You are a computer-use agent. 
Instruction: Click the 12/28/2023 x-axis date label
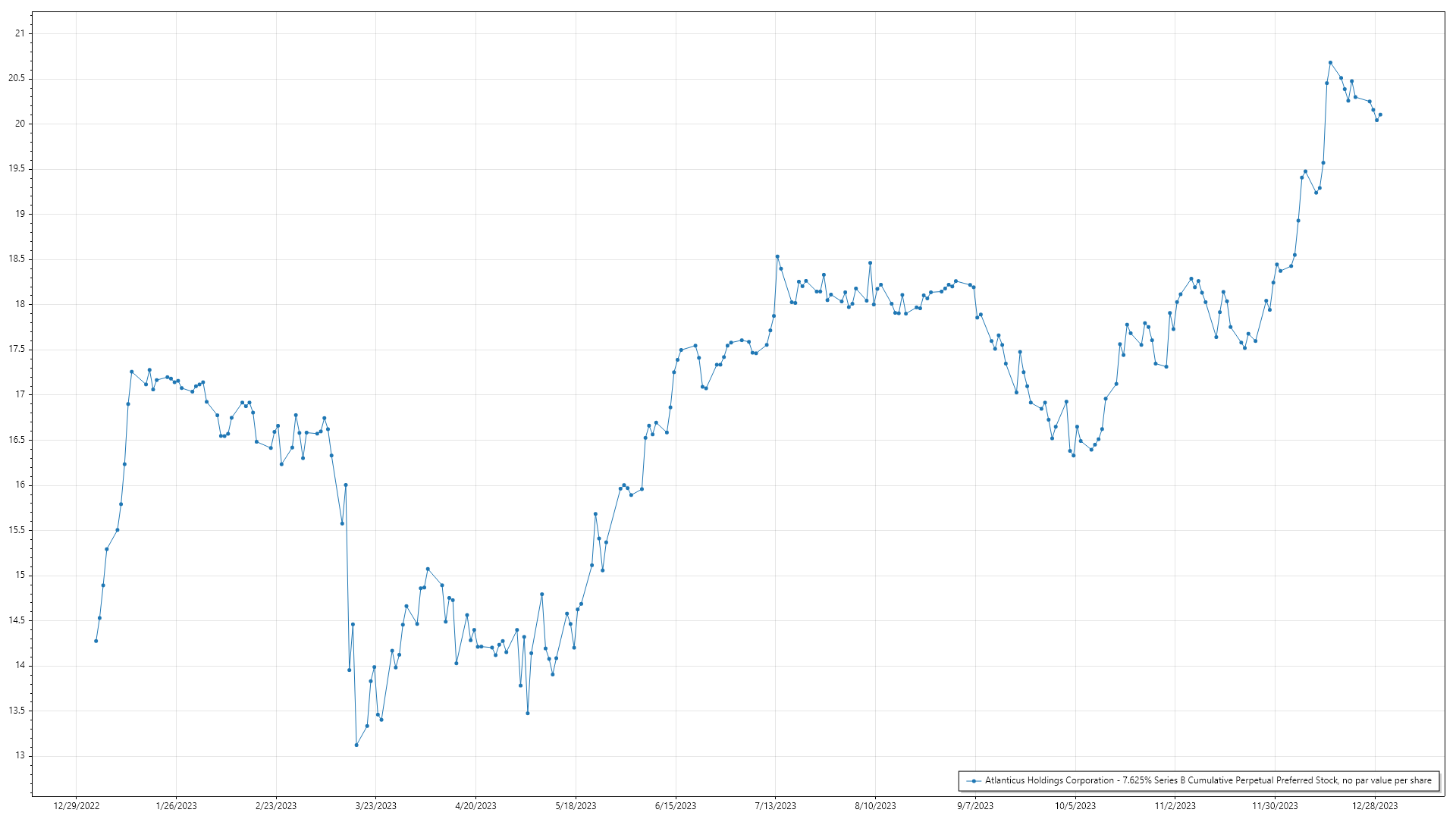tap(1375, 806)
